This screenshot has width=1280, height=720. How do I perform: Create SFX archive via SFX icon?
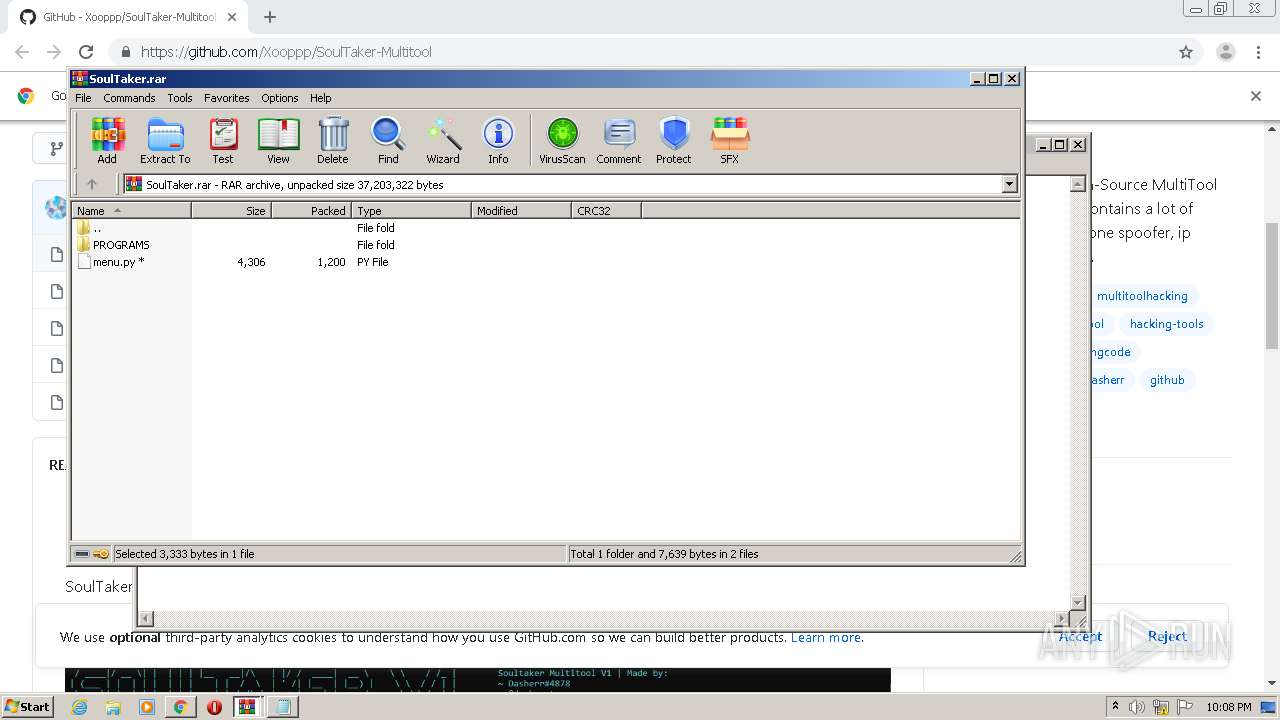coord(730,140)
